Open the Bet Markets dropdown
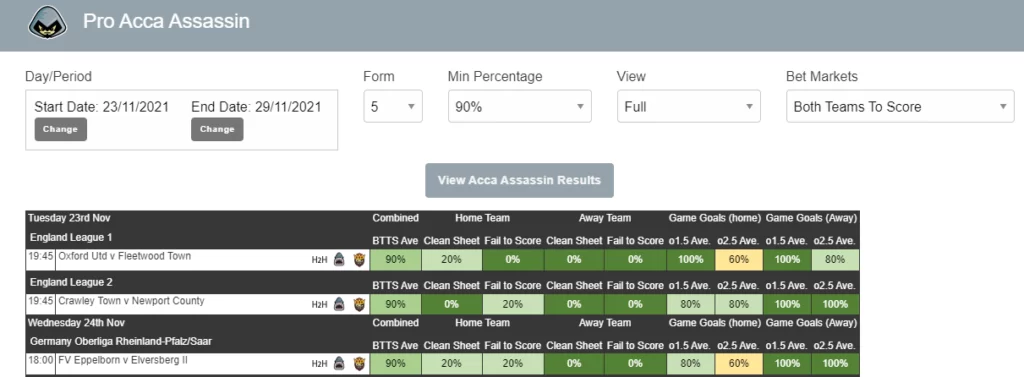1024x377 pixels. [x=901, y=107]
